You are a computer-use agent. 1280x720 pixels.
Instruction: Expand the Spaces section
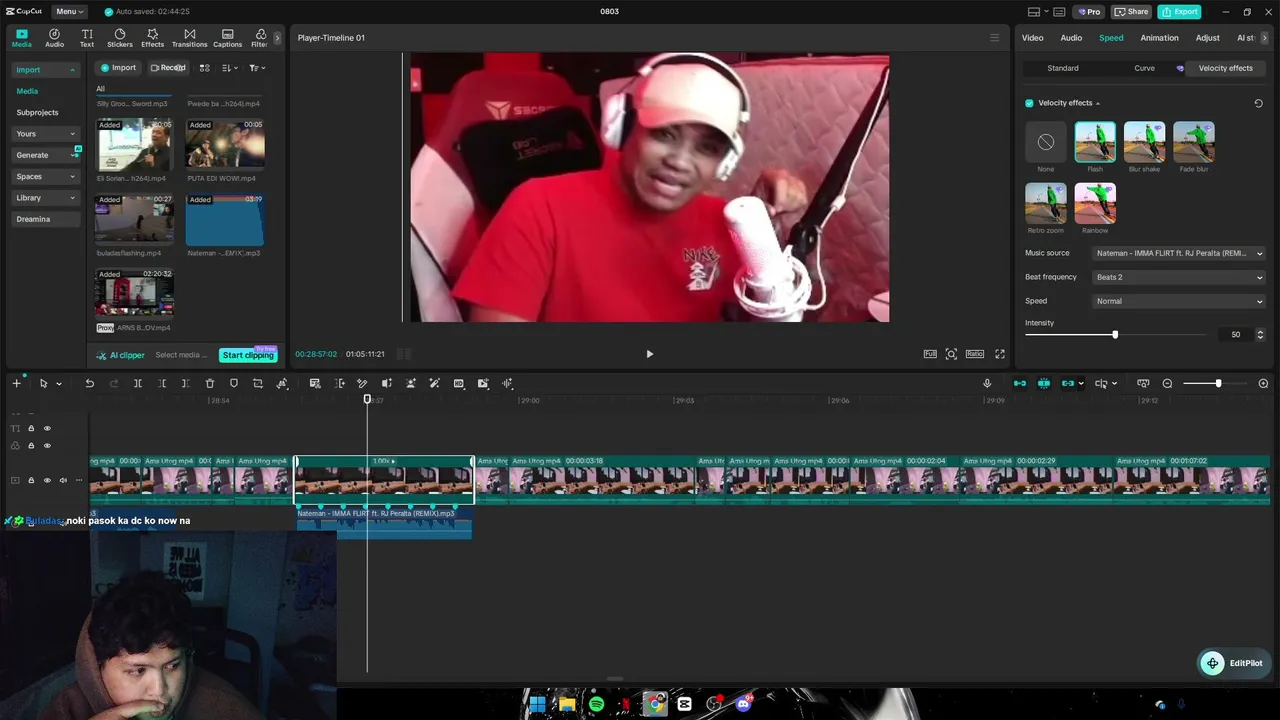[x=46, y=177]
